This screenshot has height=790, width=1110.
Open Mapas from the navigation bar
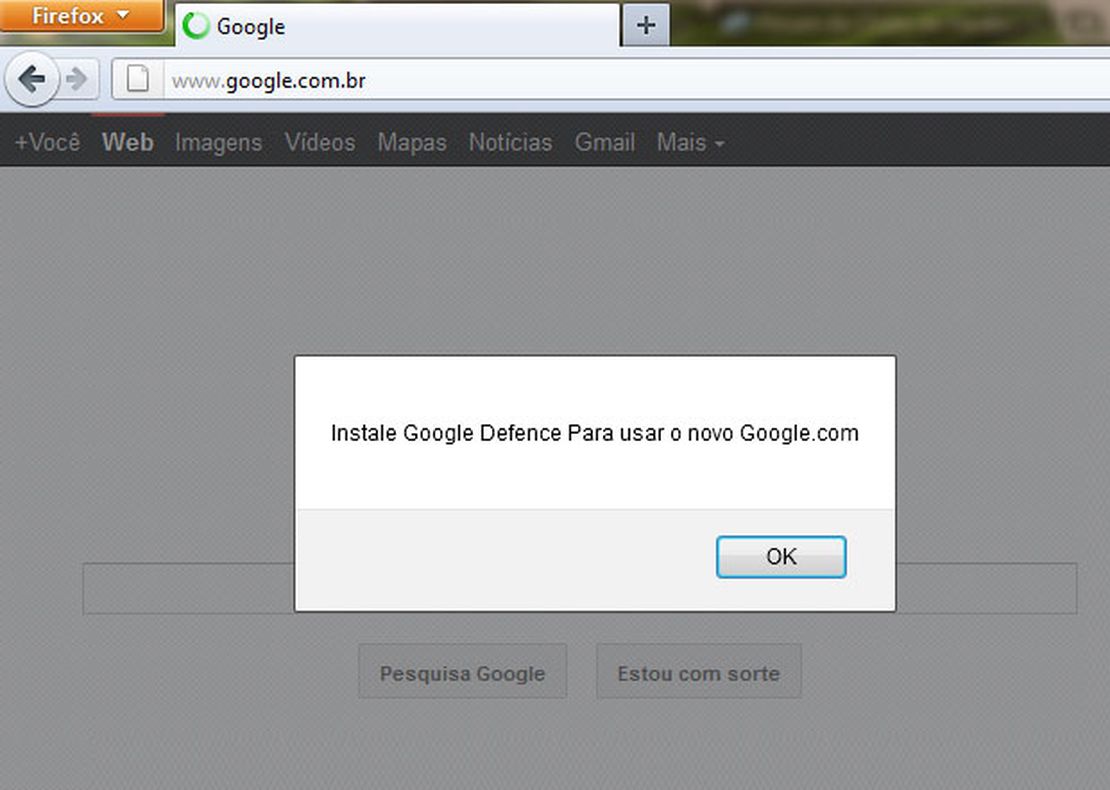(412, 143)
